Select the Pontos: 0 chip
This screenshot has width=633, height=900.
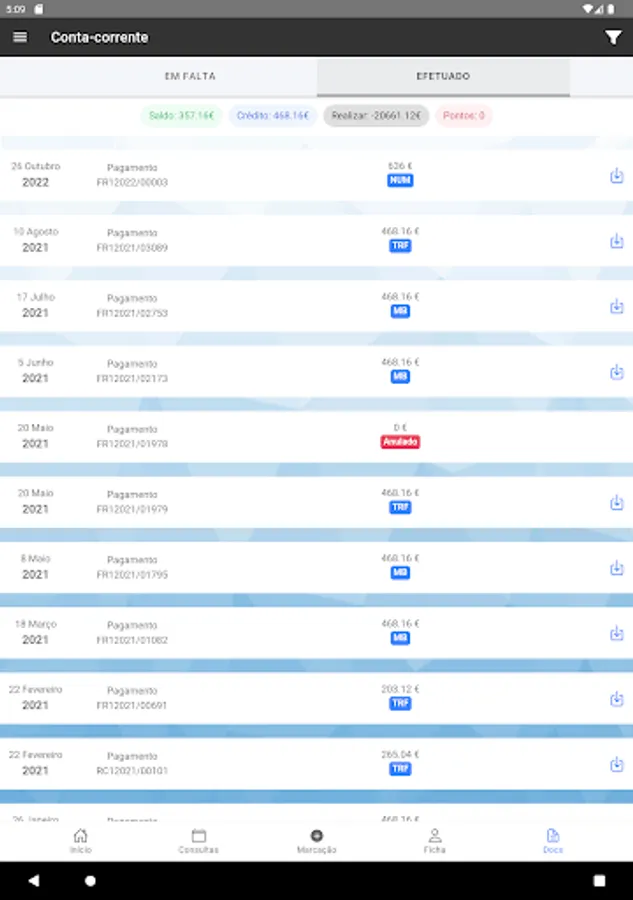(464, 115)
